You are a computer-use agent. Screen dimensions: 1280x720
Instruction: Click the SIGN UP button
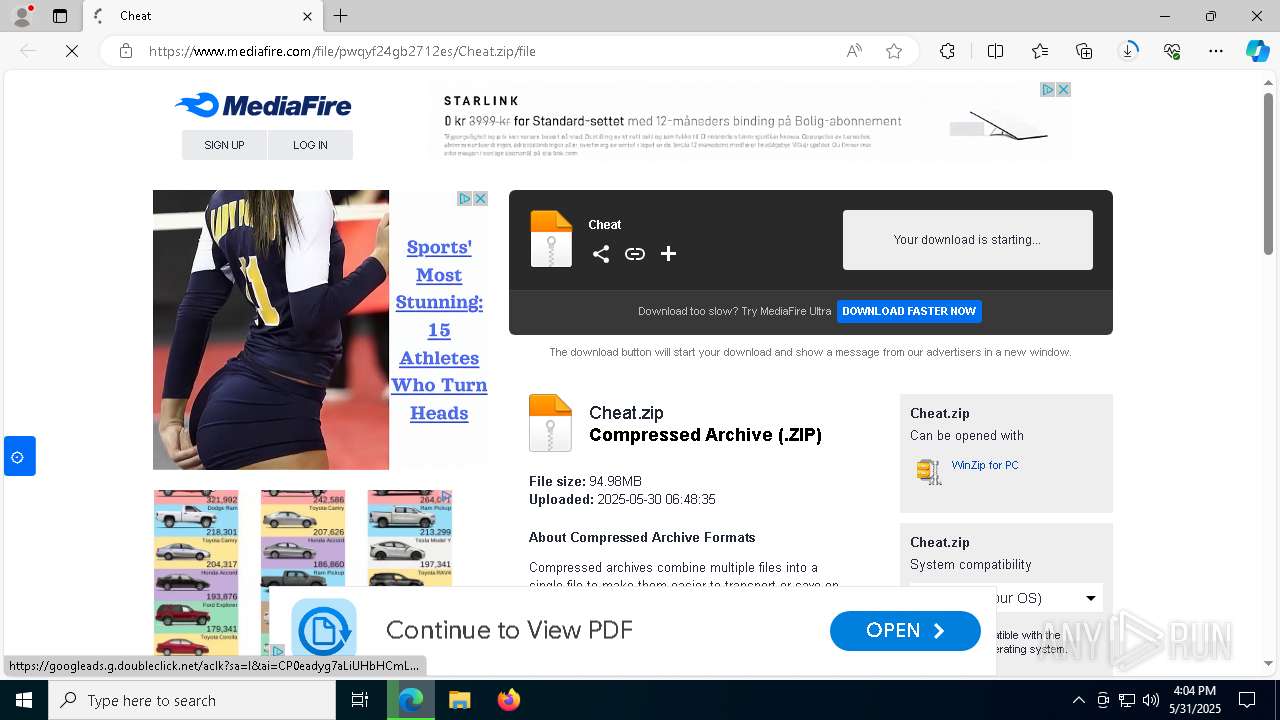(224, 145)
